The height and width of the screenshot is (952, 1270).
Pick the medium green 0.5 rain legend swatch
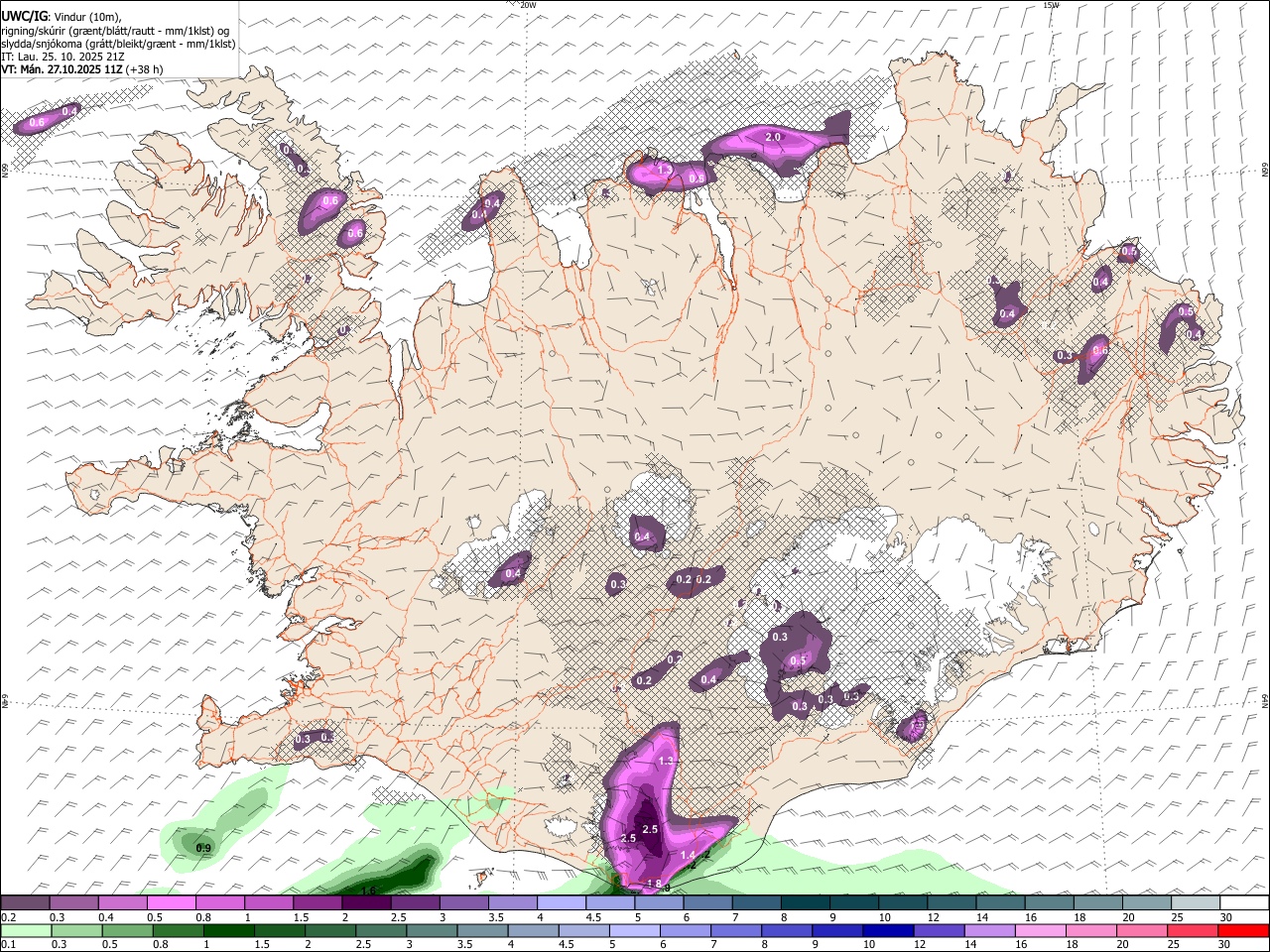point(128,931)
